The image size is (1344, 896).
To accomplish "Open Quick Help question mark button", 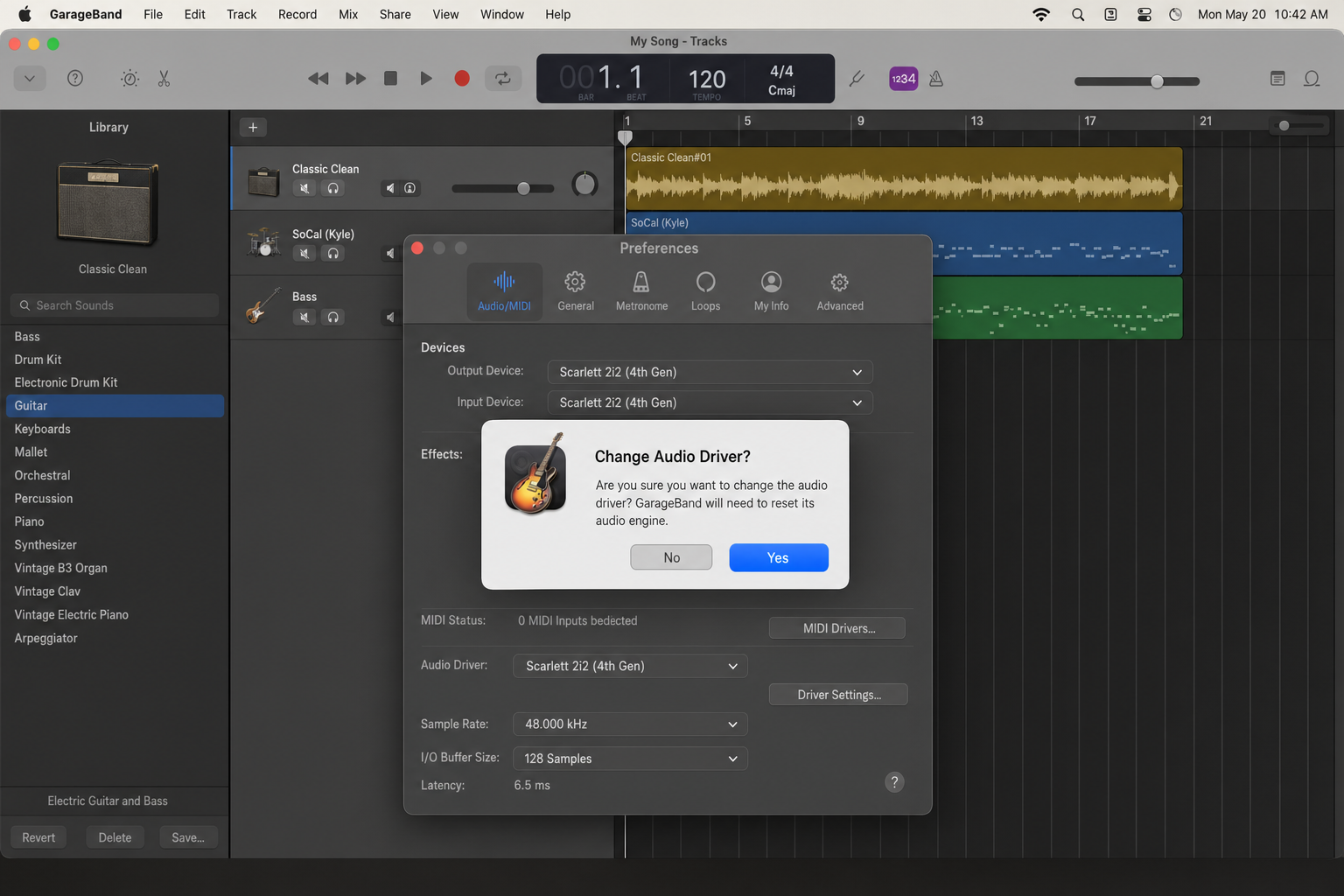I will click(x=75, y=79).
